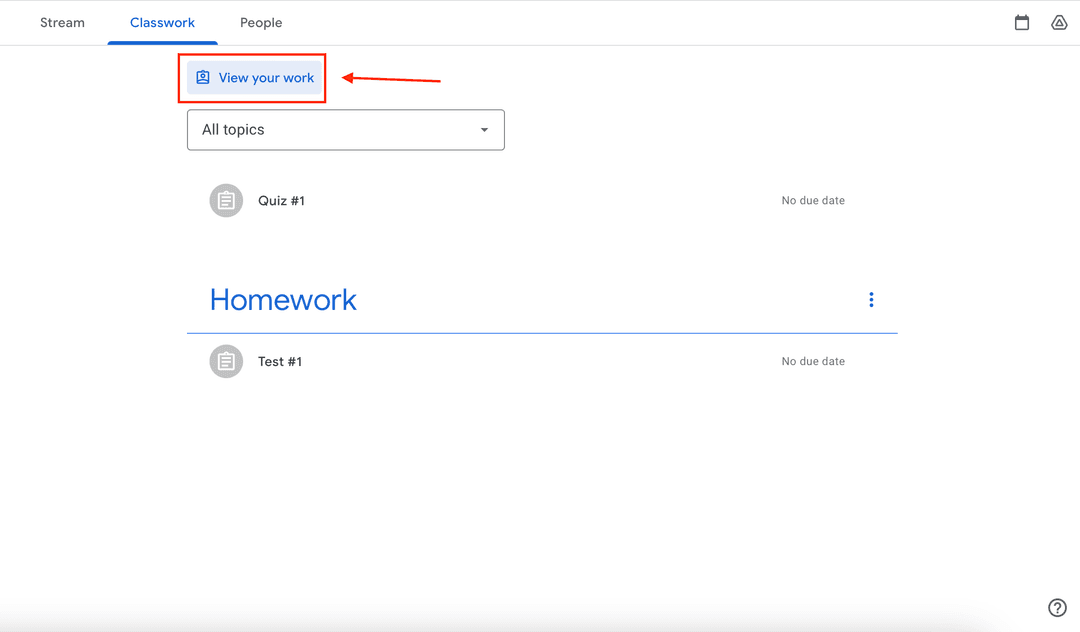Open the class Drive folder icon
The height and width of the screenshot is (632, 1080).
click(1059, 23)
